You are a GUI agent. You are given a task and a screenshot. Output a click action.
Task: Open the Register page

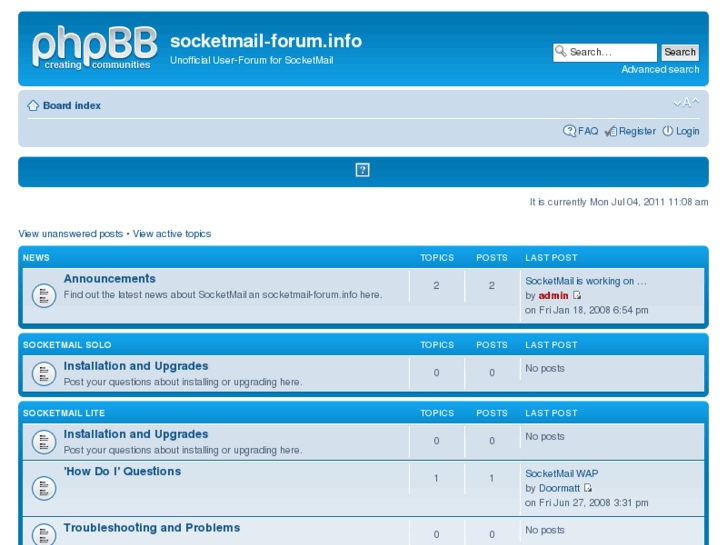point(637,131)
